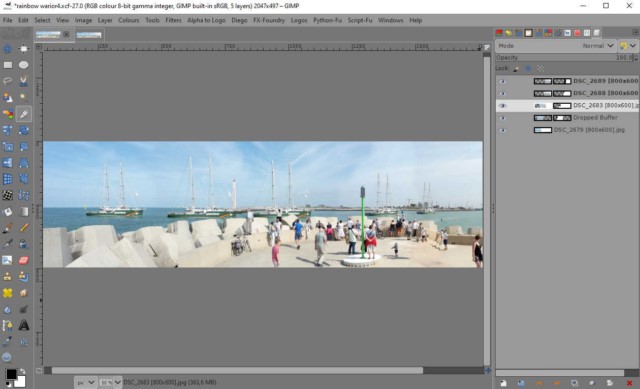The height and width of the screenshot is (389, 640).
Task: Select the Bucket Fill tool
Action: click(7, 211)
